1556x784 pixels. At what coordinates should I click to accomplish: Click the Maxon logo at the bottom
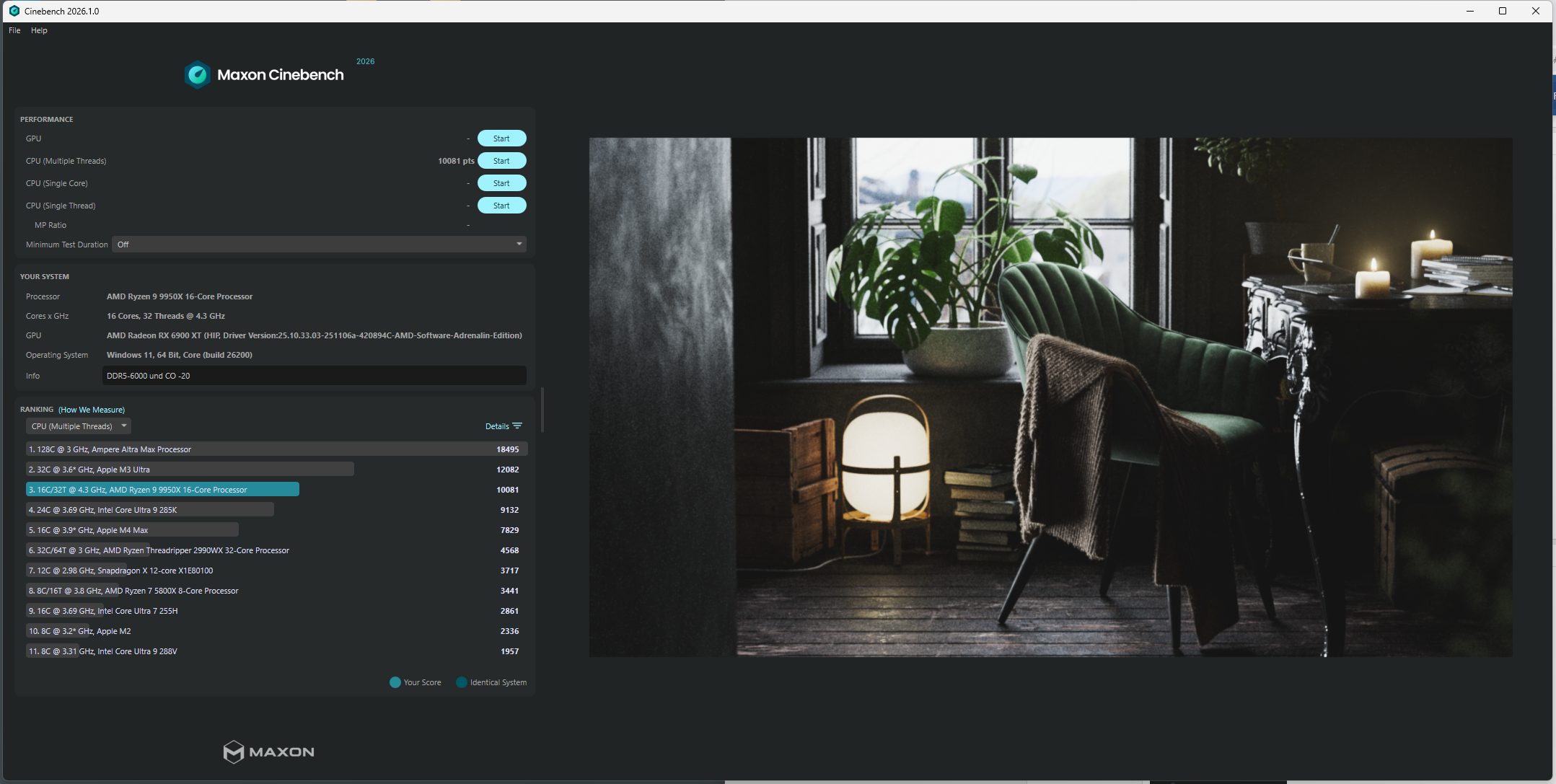tap(268, 752)
